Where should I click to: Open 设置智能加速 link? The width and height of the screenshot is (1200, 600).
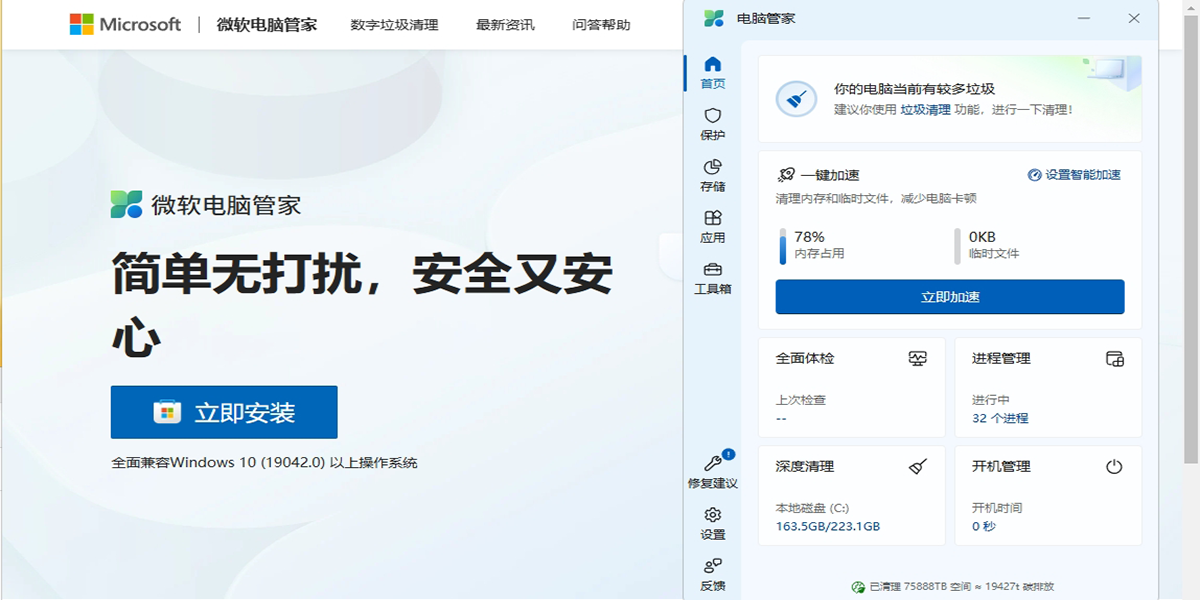(x=1075, y=175)
